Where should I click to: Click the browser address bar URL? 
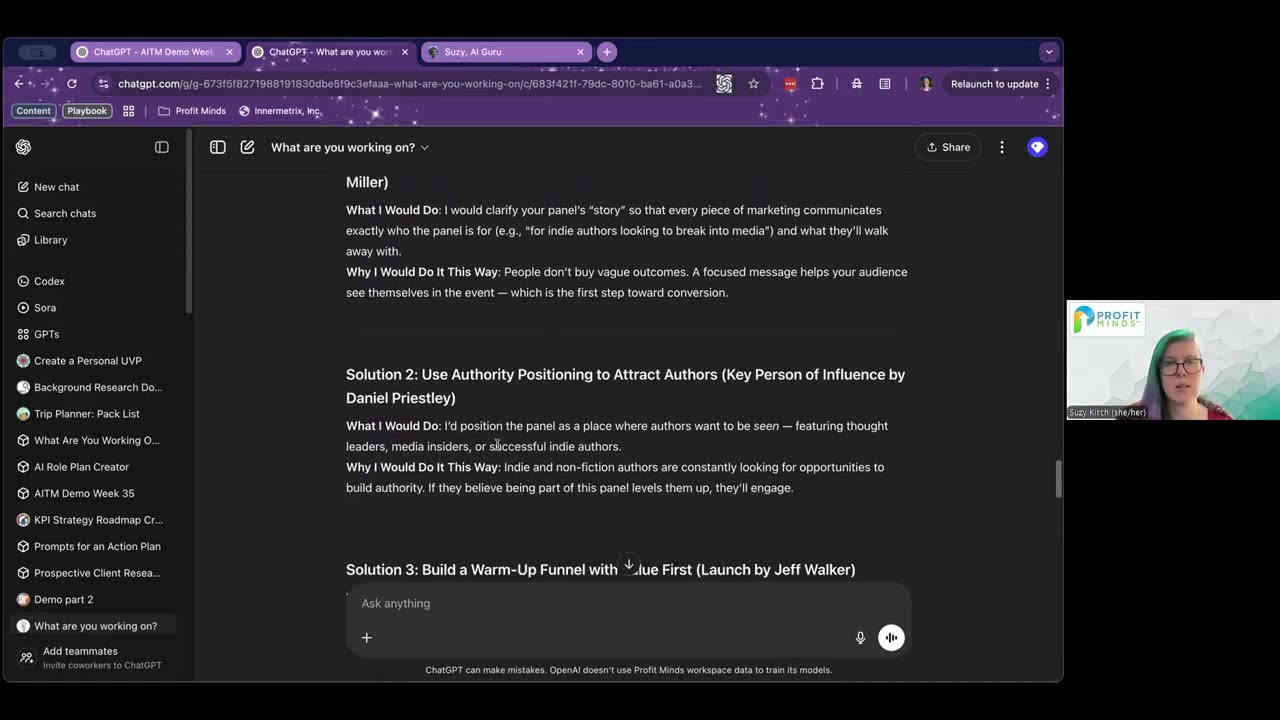(x=410, y=84)
